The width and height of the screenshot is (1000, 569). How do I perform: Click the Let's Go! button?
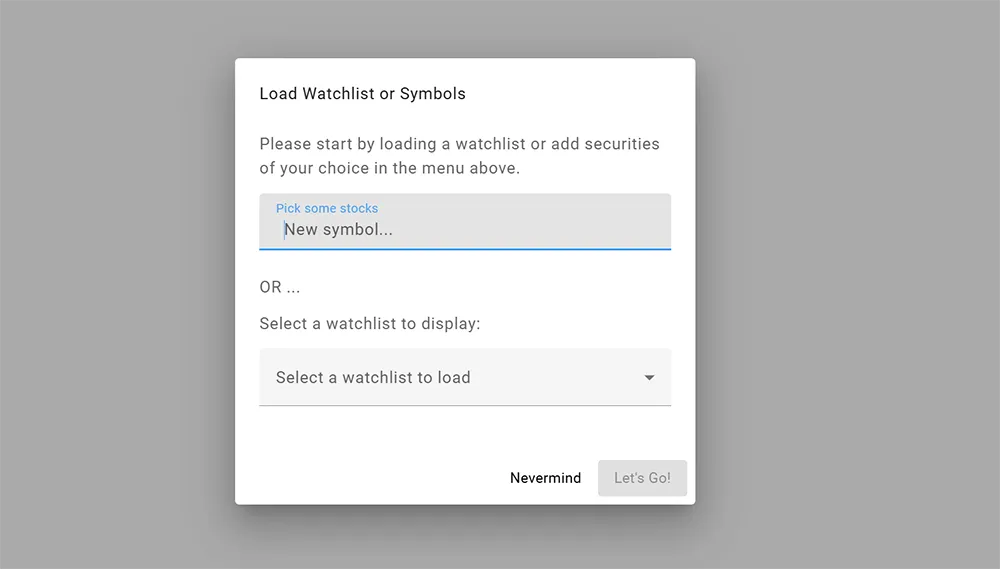(x=642, y=478)
